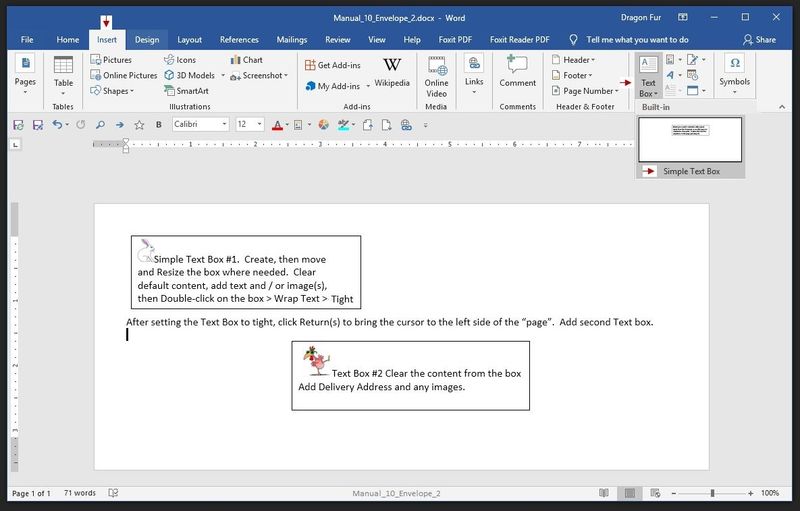This screenshot has width=800, height=511.
Task: Click the Undo arrow in toolbar
Action: click(x=57, y=125)
